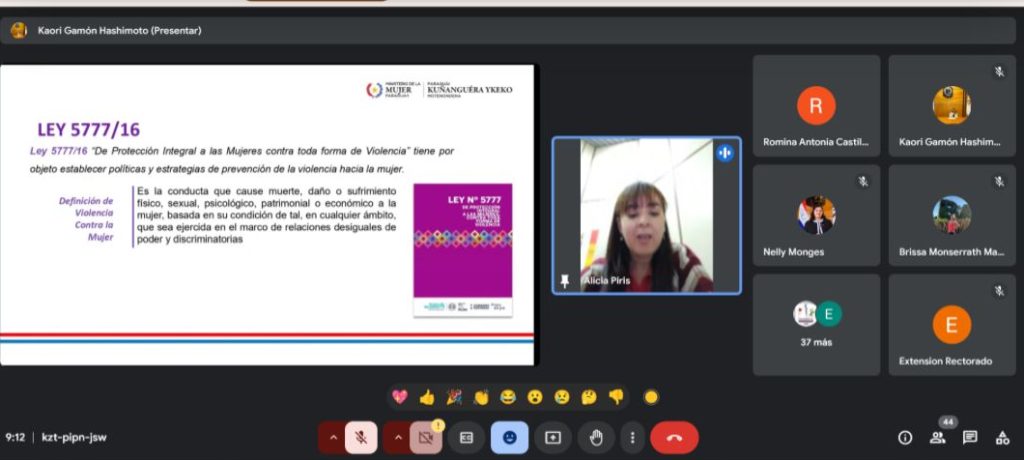This screenshot has width=1024, height=460.
Task: Click the pin icon on the speaker's video tile
Action: pyautogui.click(x=565, y=281)
